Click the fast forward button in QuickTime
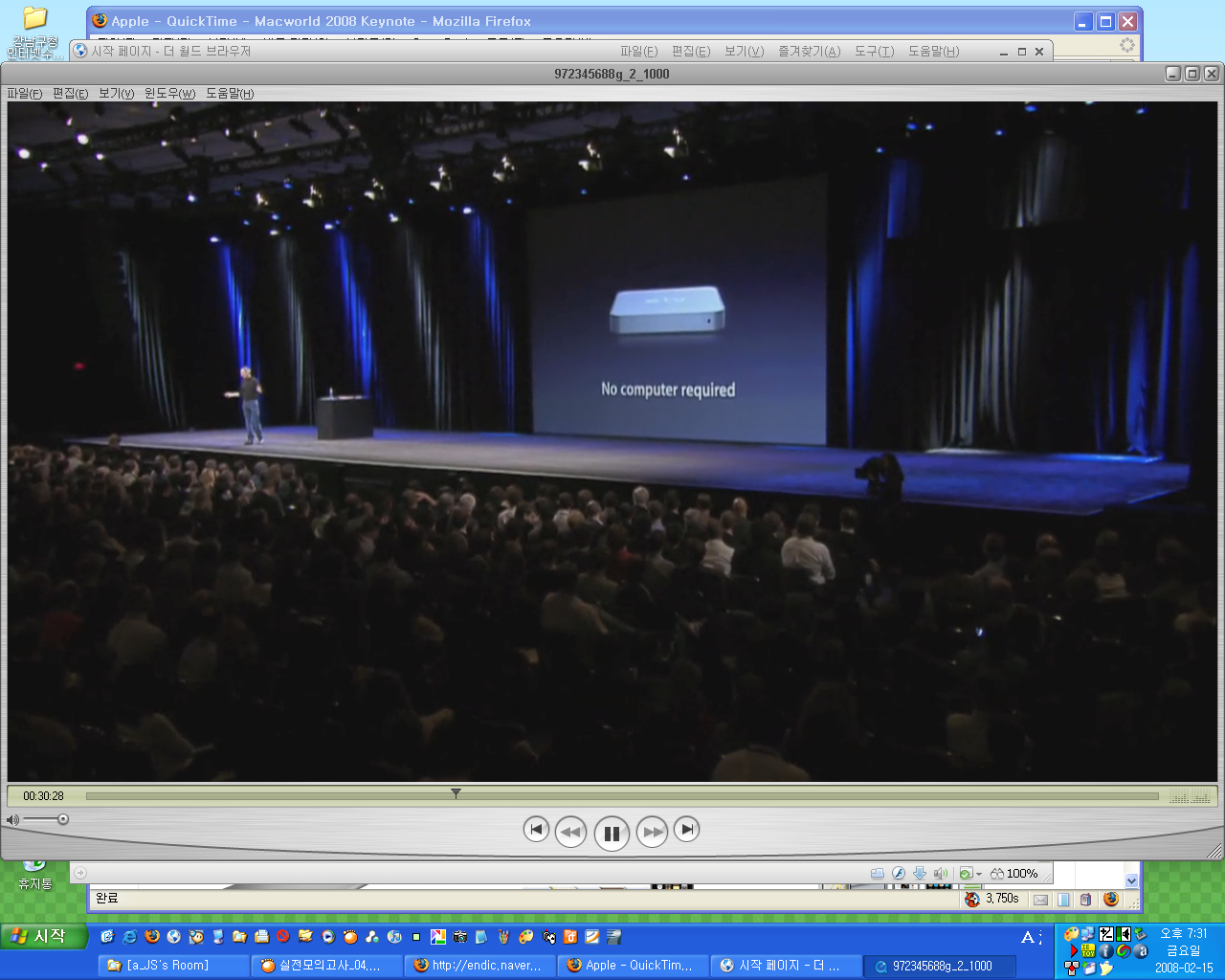This screenshot has height=980, width=1225. click(x=653, y=832)
